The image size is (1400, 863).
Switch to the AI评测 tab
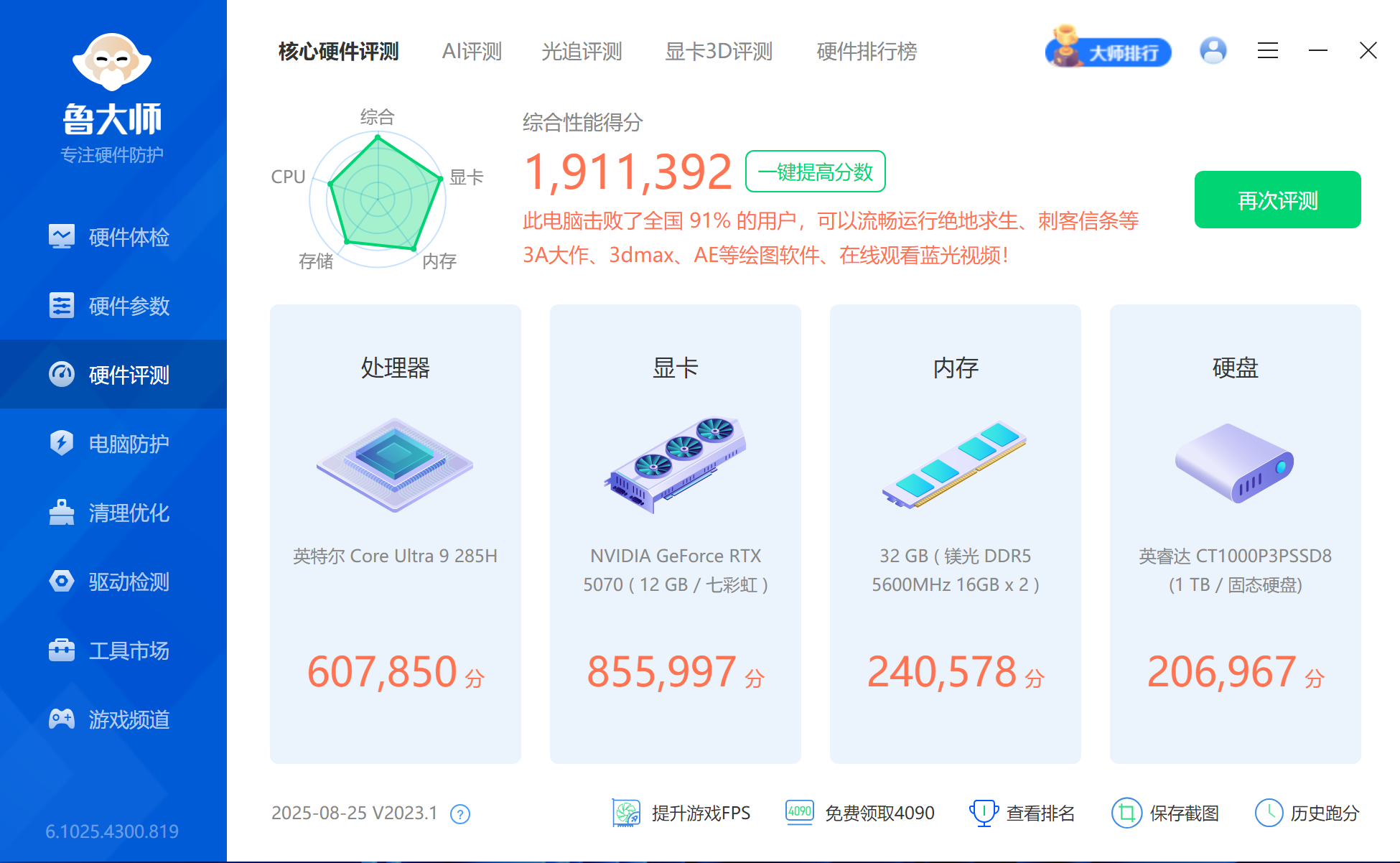(x=472, y=52)
